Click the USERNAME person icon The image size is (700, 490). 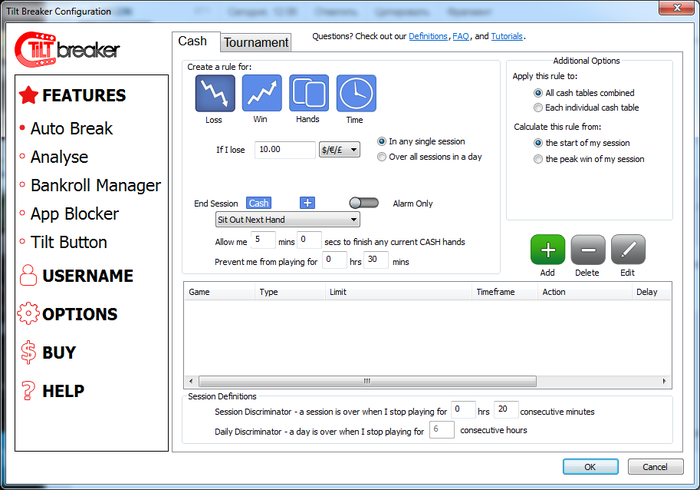pyautogui.click(x=28, y=275)
